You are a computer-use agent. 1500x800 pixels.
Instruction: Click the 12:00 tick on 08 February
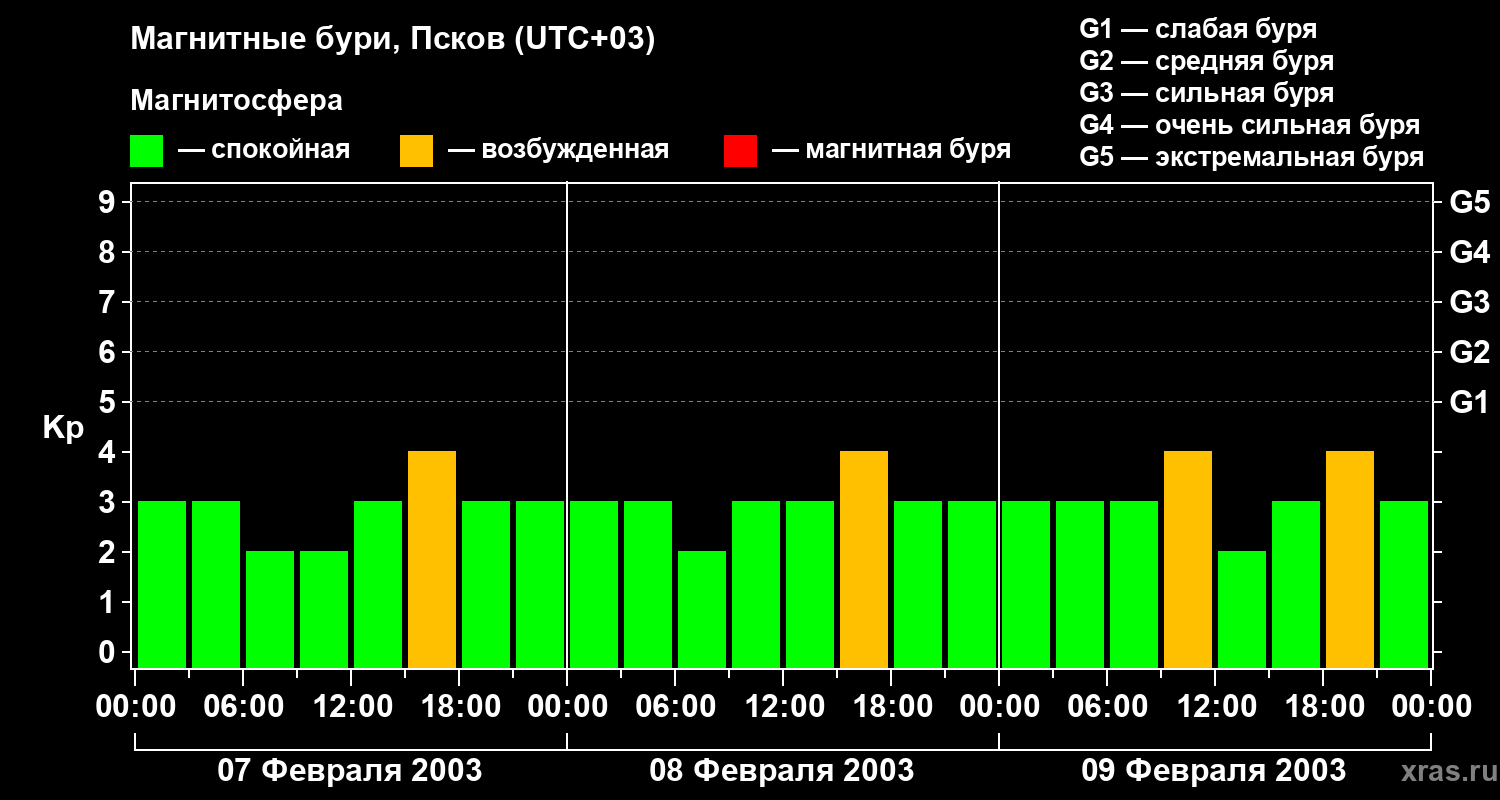click(x=783, y=708)
